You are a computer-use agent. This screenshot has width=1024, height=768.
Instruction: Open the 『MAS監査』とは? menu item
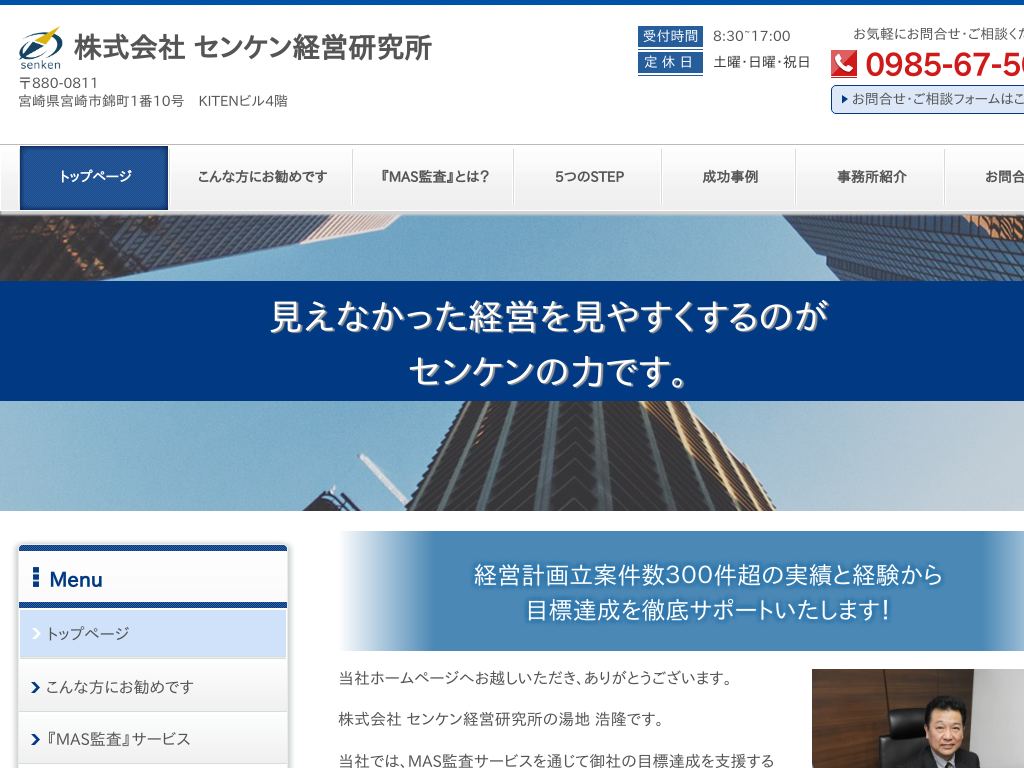[x=432, y=177]
